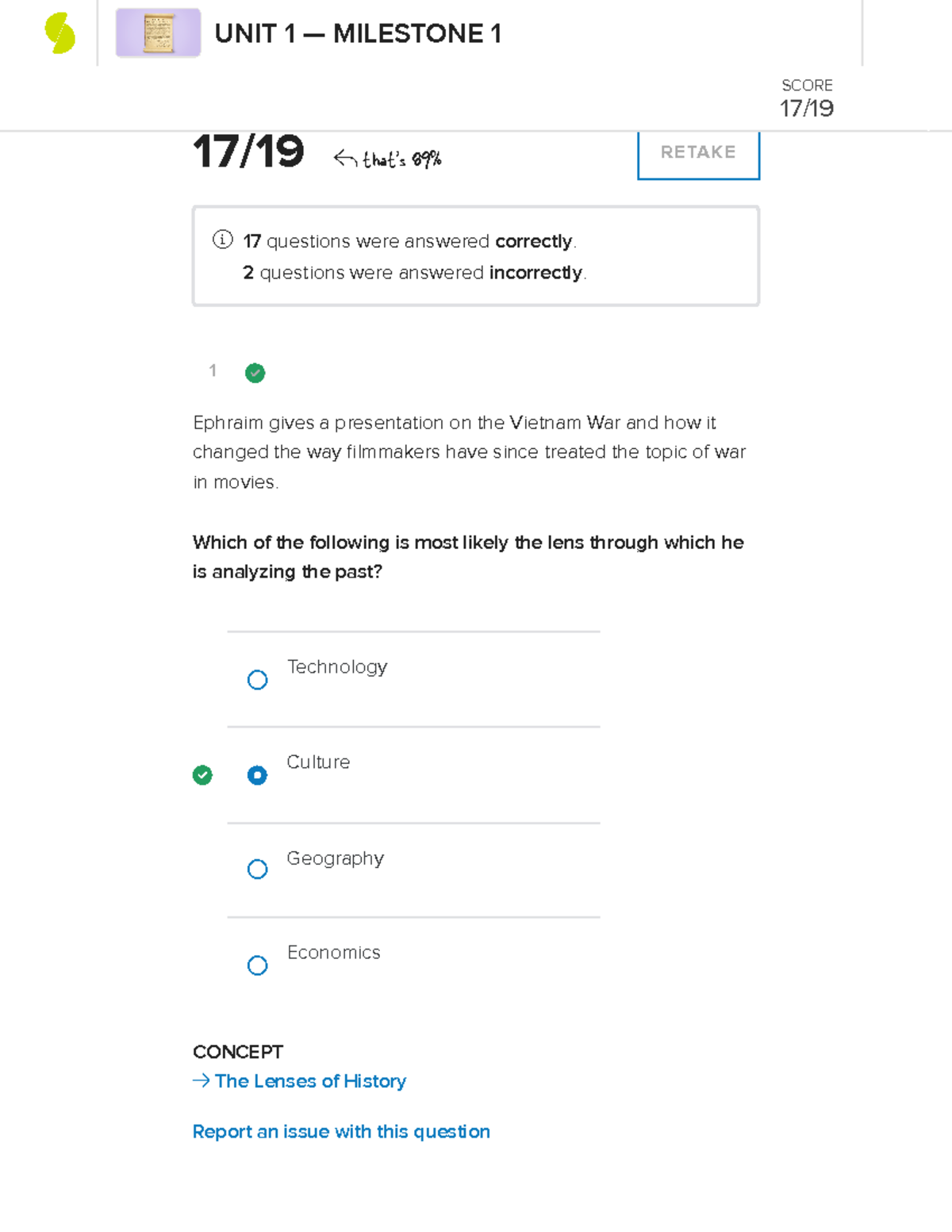This screenshot has width=952, height=1232.
Task: Select the Geography radio button
Action: coord(257,869)
